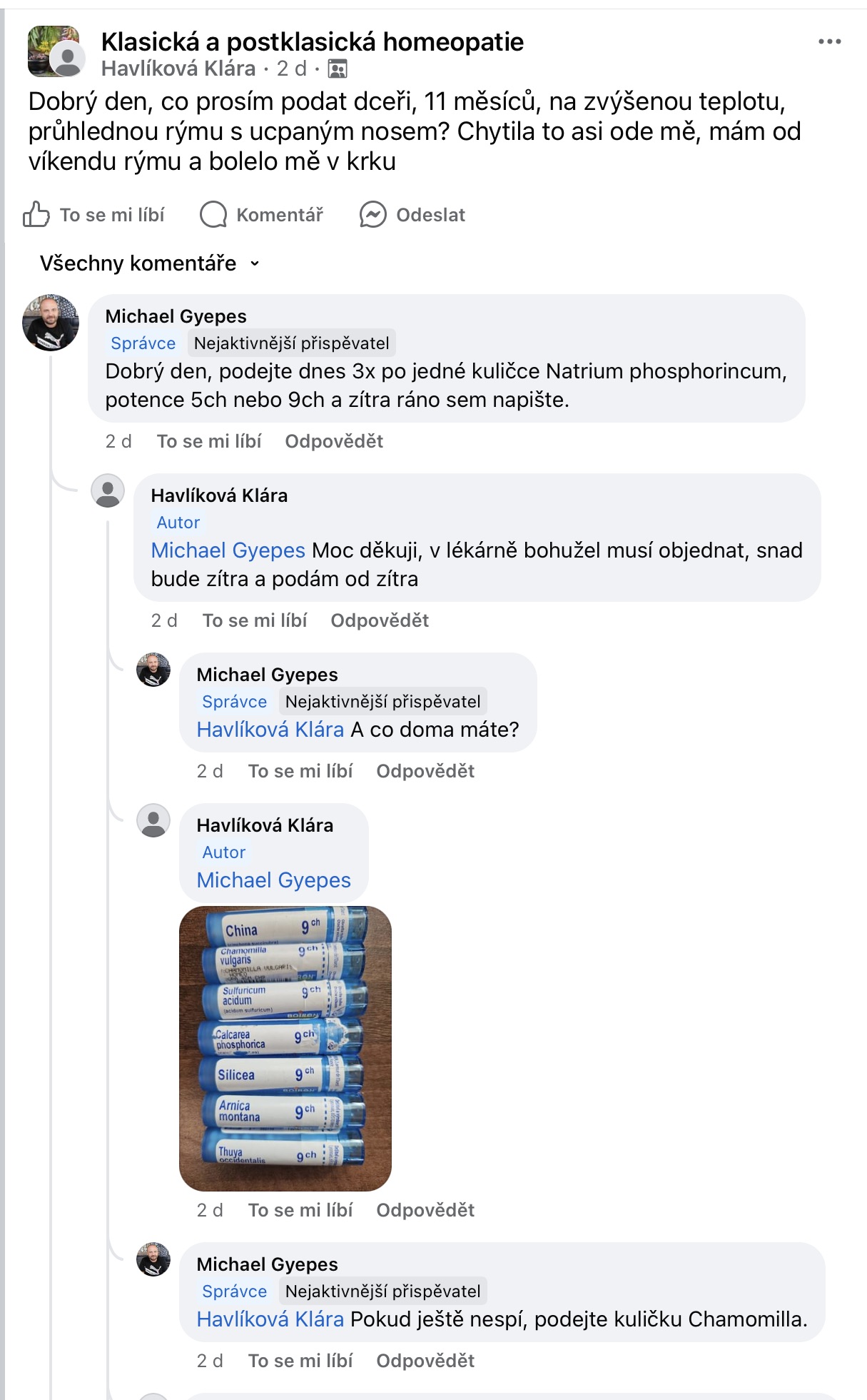Open the group avatar beside the post title
The width and height of the screenshot is (867, 1400).
[x=53, y=51]
